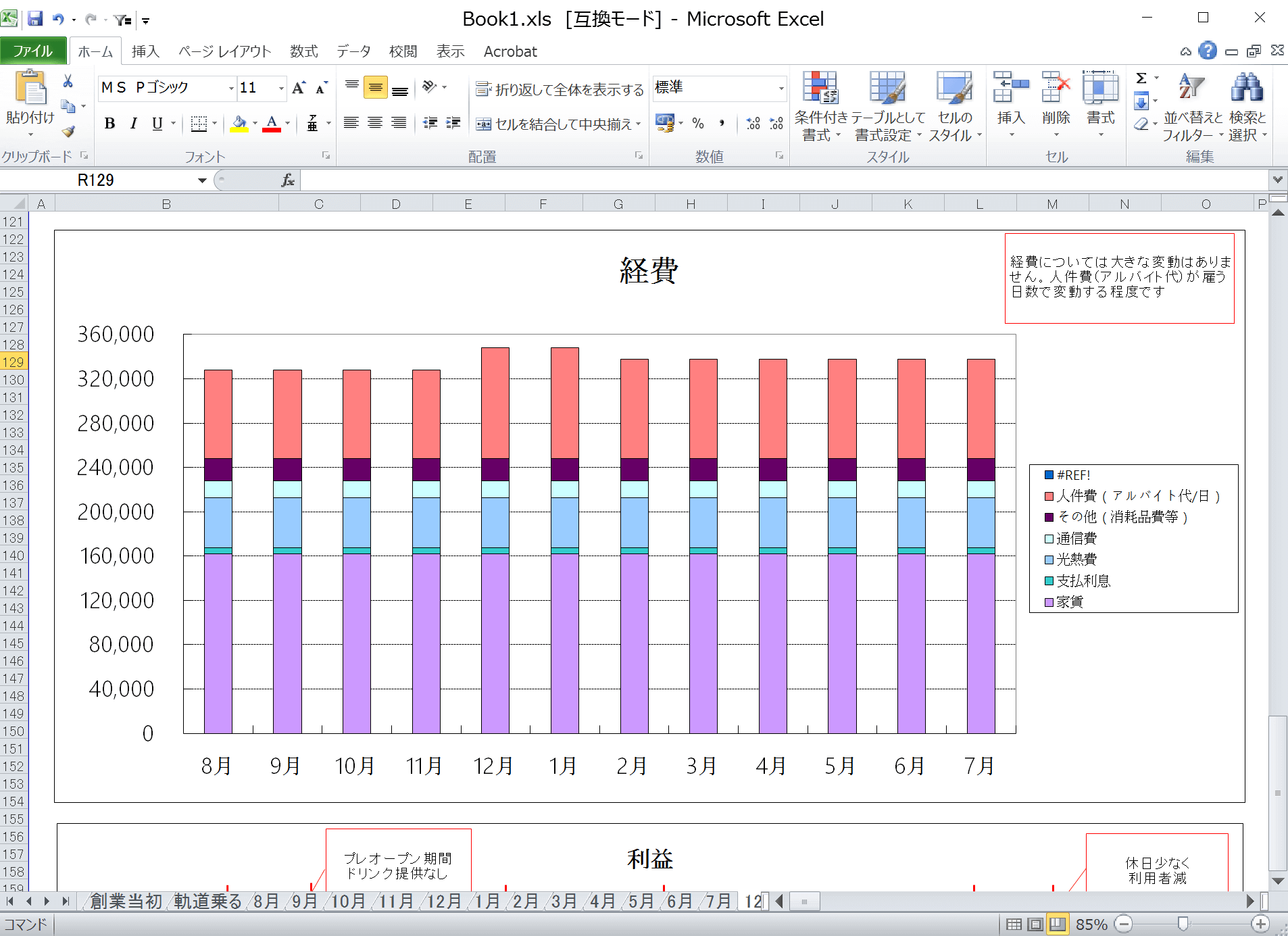Switch to the 10月 sheet tab

click(x=348, y=902)
